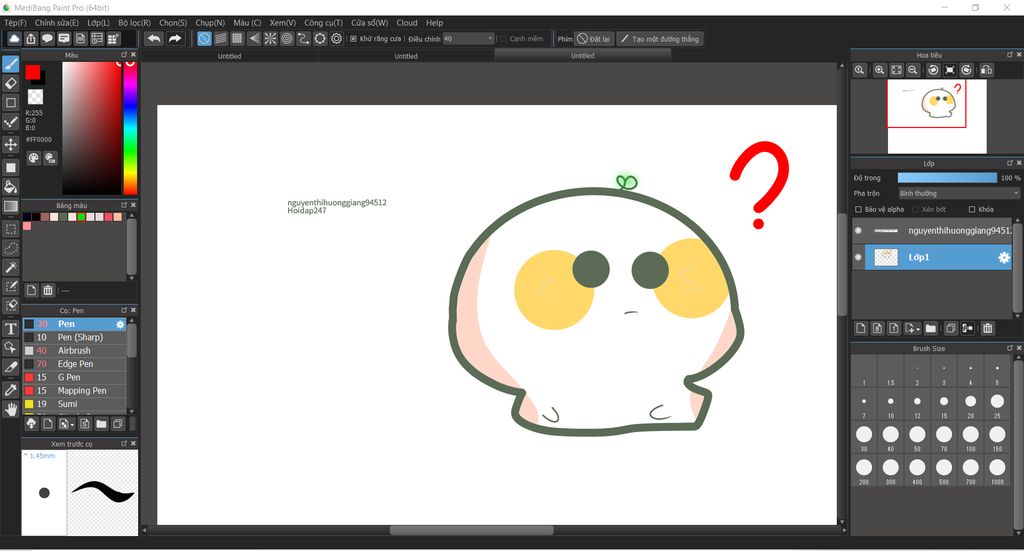Close the Màu color panel
Image resolution: width=1024 pixels, height=551 pixels.
pos(133,55)
